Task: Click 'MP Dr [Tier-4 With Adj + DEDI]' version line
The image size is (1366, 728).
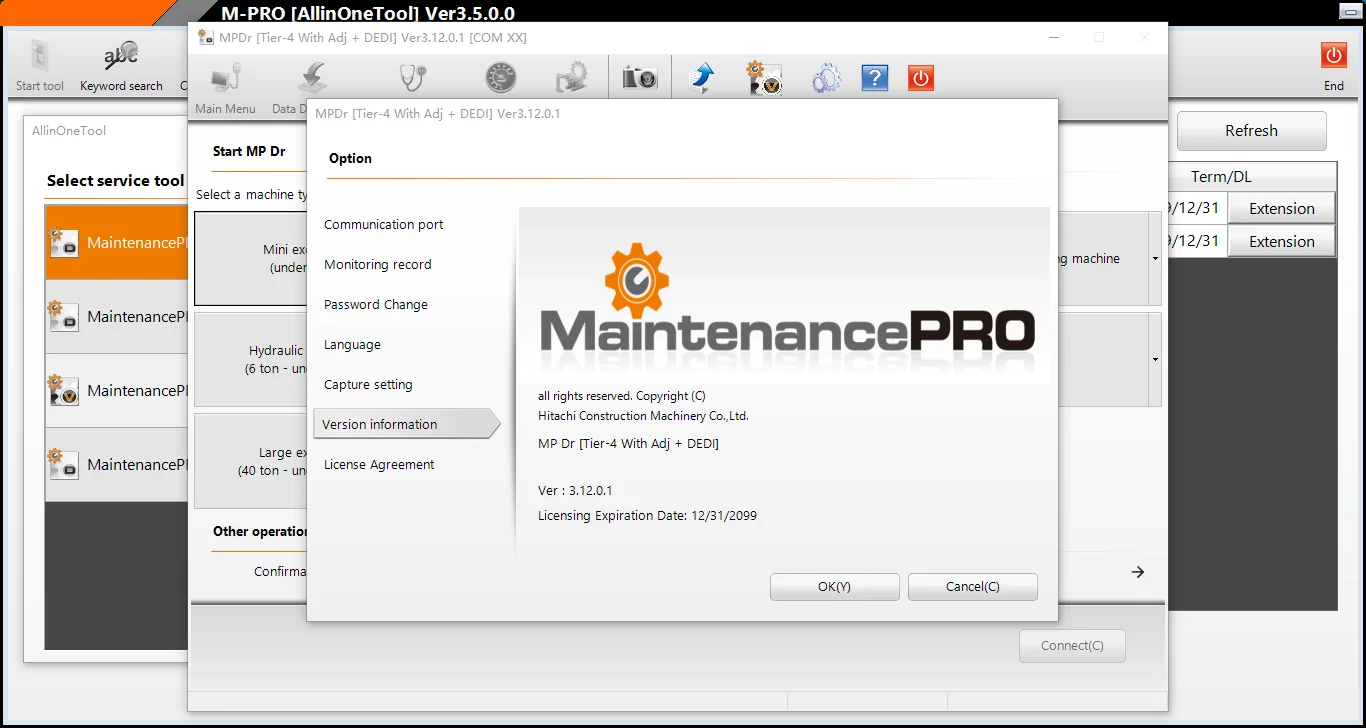Action: click(628, 444)
